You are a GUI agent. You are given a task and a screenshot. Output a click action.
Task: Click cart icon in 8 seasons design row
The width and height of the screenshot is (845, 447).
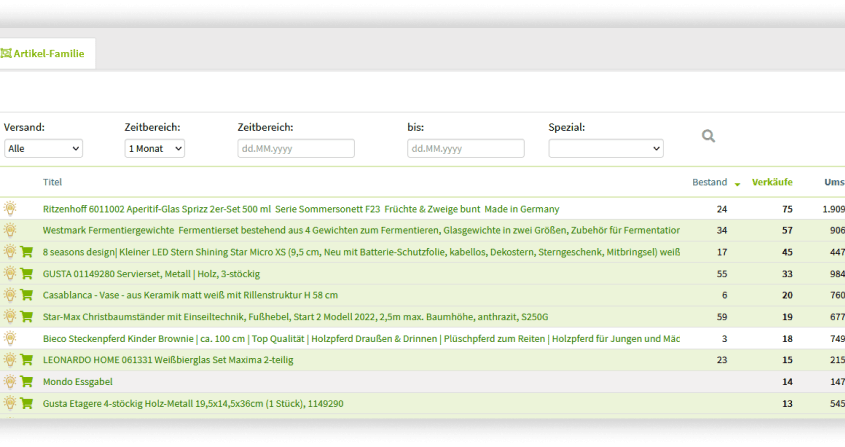pyautogui.click(x=26, y=252)
